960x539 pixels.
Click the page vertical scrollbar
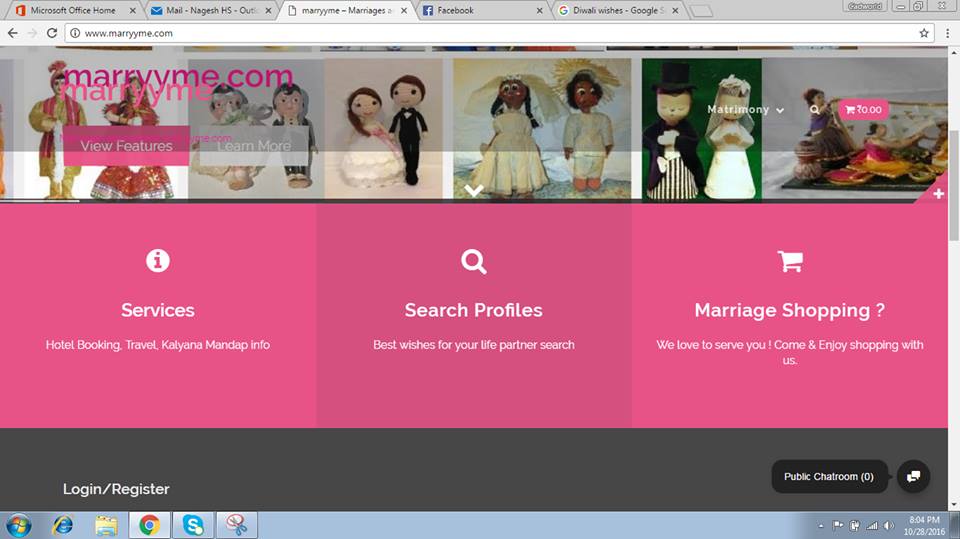coord(954,200)
